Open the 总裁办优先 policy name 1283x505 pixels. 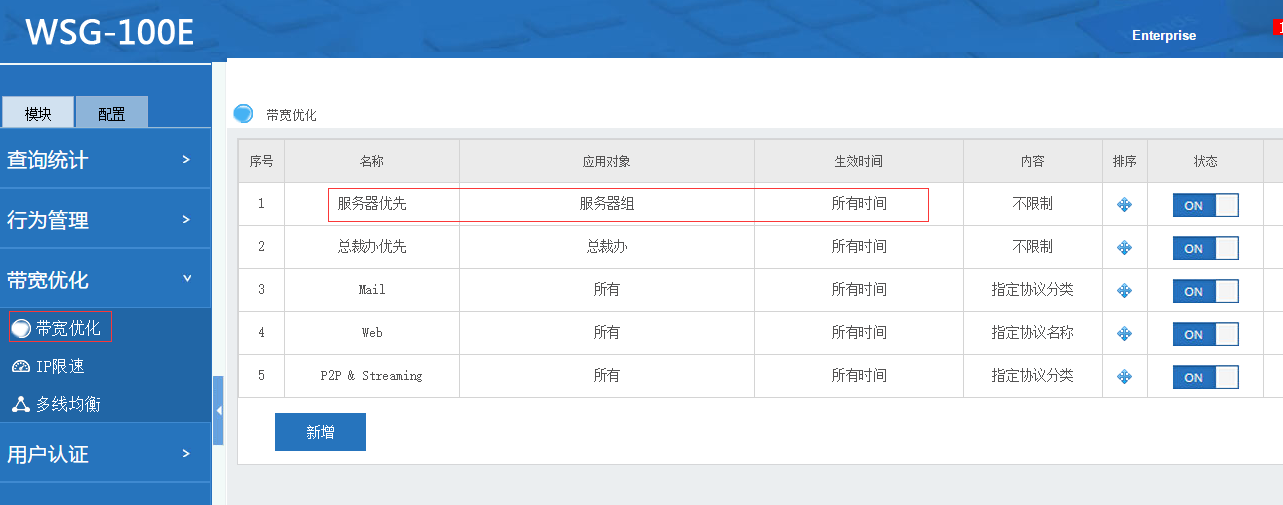tap(372, 247)
